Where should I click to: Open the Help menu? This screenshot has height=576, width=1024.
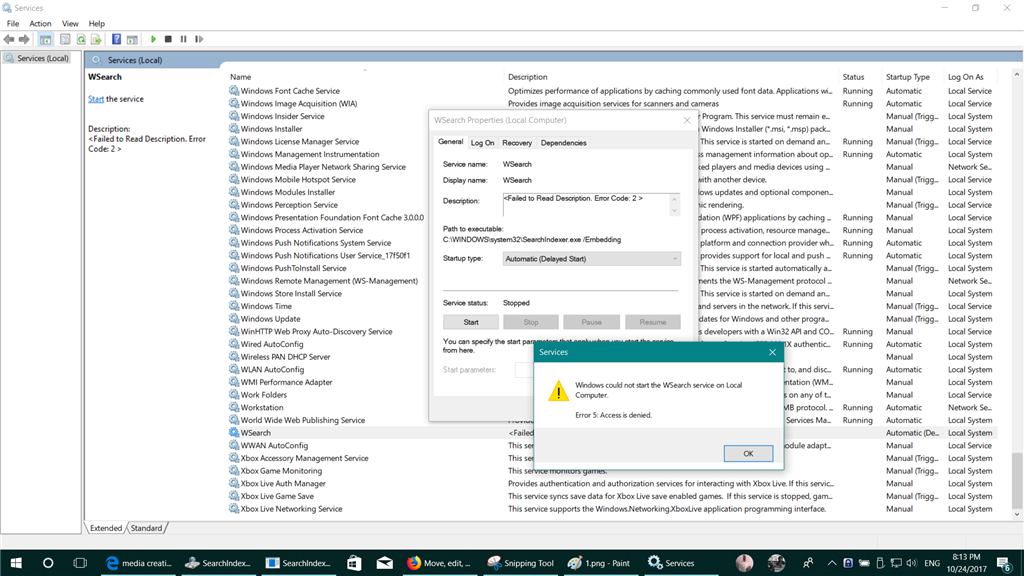(97, 24)
